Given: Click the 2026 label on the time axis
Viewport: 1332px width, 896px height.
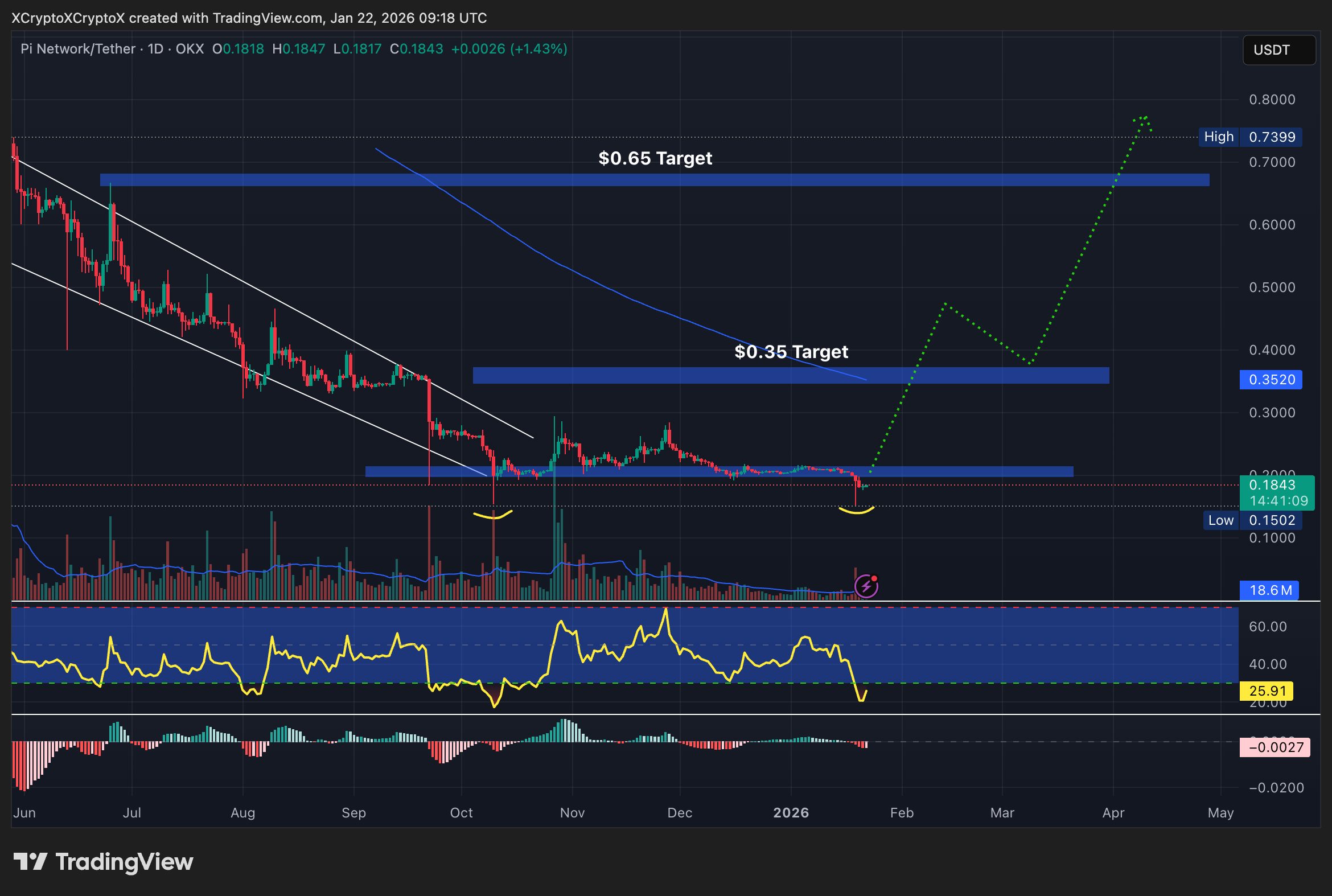Looking at the screenshot, I should (x=791, y=812).
